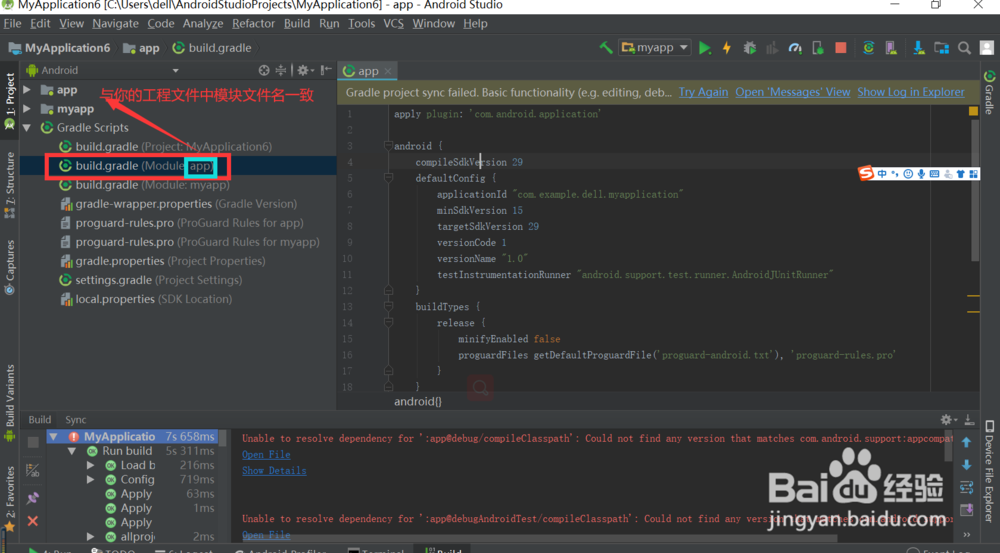
Task: Open the Build menu
Action: pyautogui.click(x=297, y=24)
